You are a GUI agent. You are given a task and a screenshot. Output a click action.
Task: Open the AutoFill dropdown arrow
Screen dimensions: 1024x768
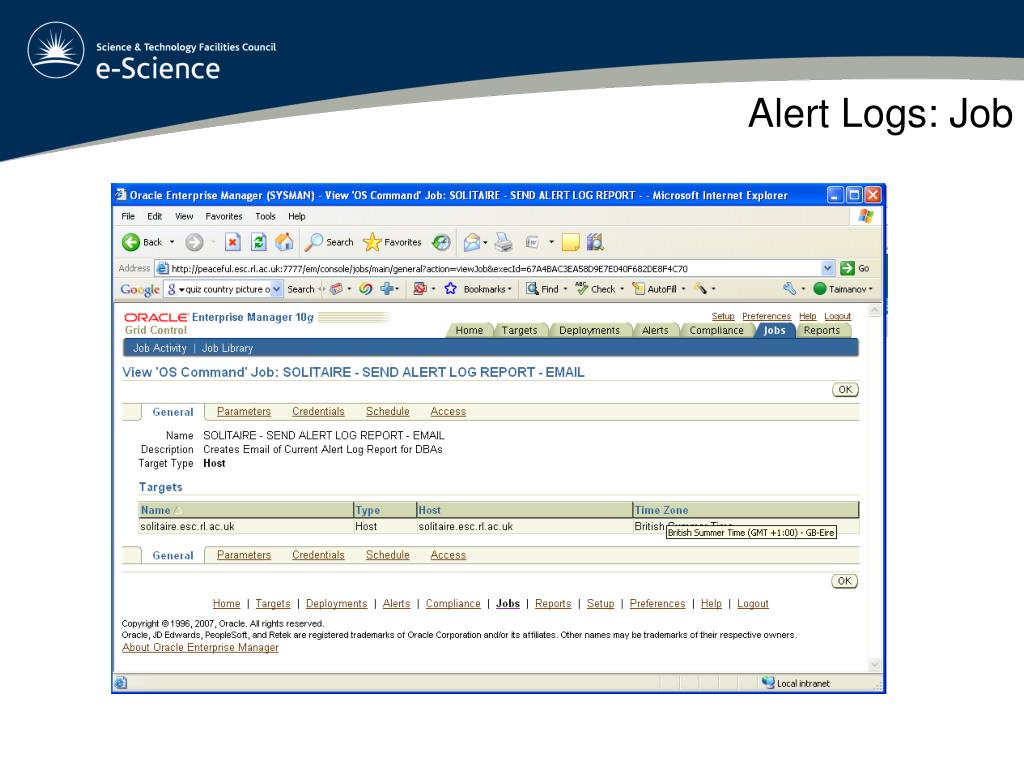pyautogui.click(x=683, y=289)
